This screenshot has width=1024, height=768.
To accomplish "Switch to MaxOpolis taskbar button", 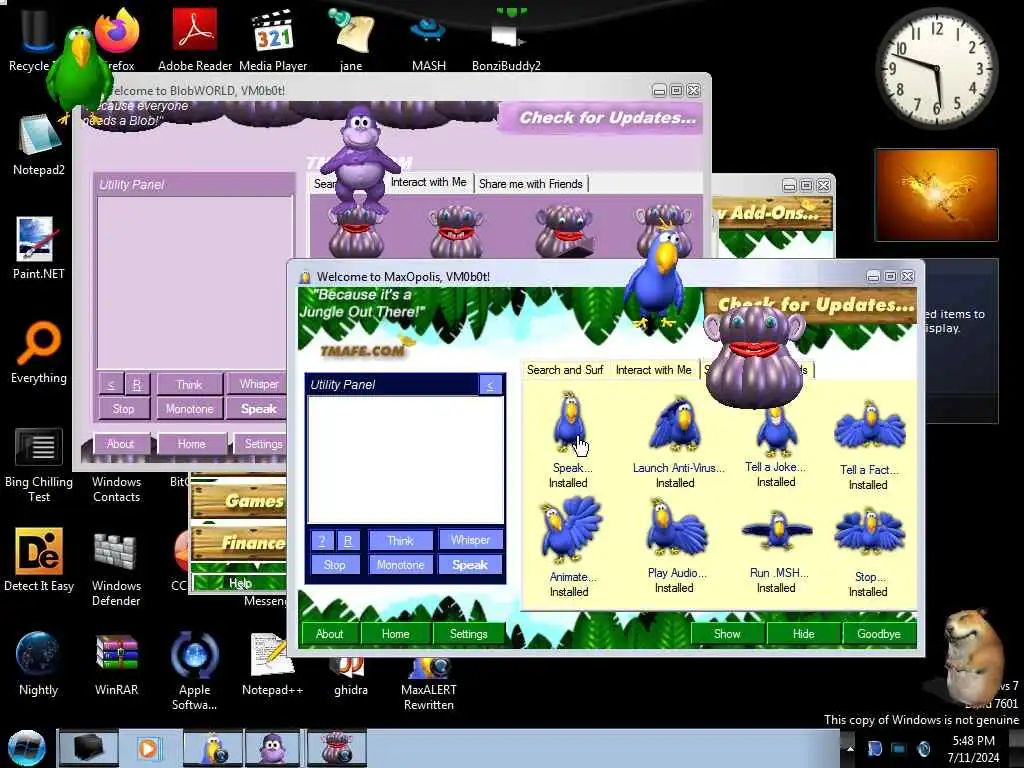I will (x=213, y=748).
